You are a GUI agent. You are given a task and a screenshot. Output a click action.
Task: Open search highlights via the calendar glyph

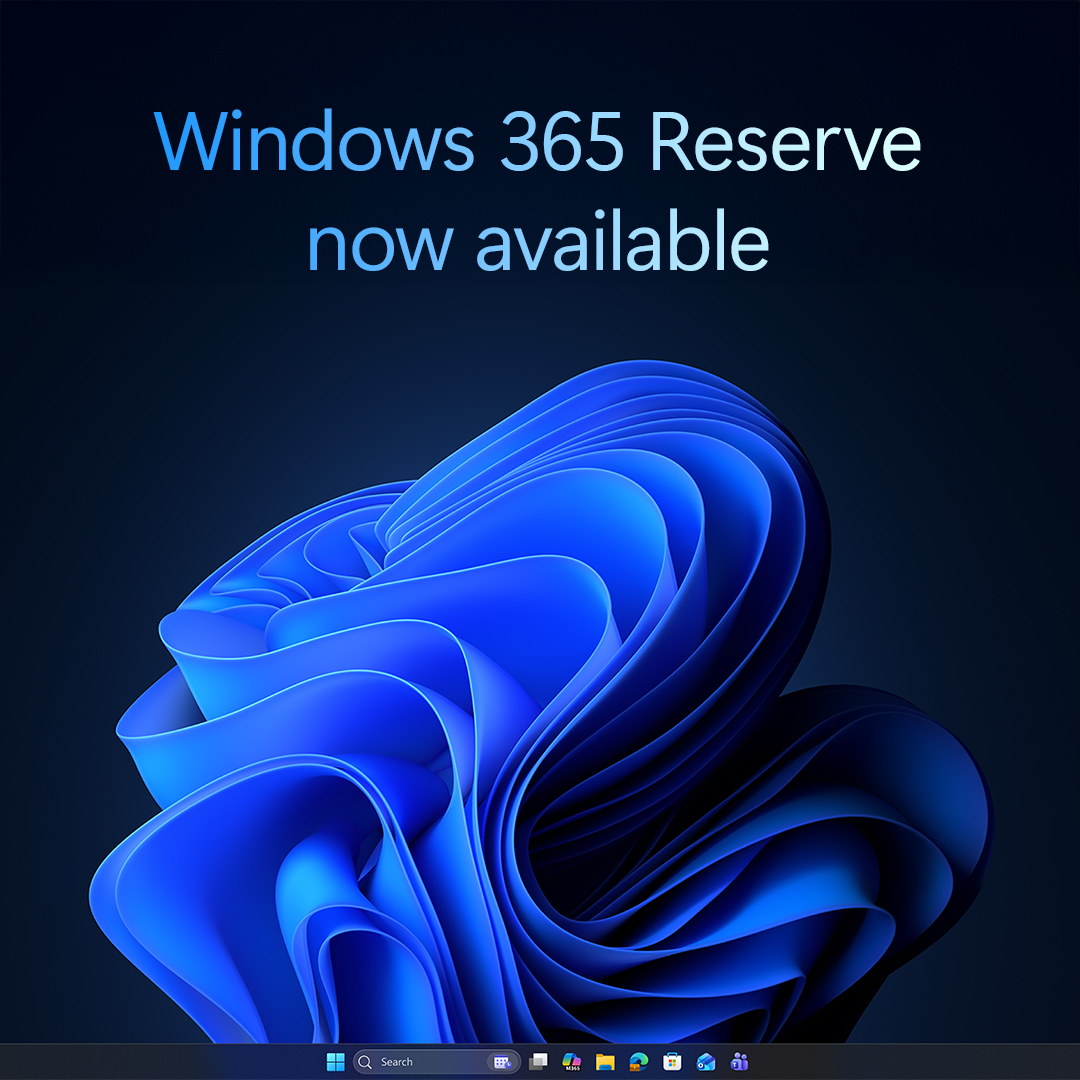[500, 1061]
